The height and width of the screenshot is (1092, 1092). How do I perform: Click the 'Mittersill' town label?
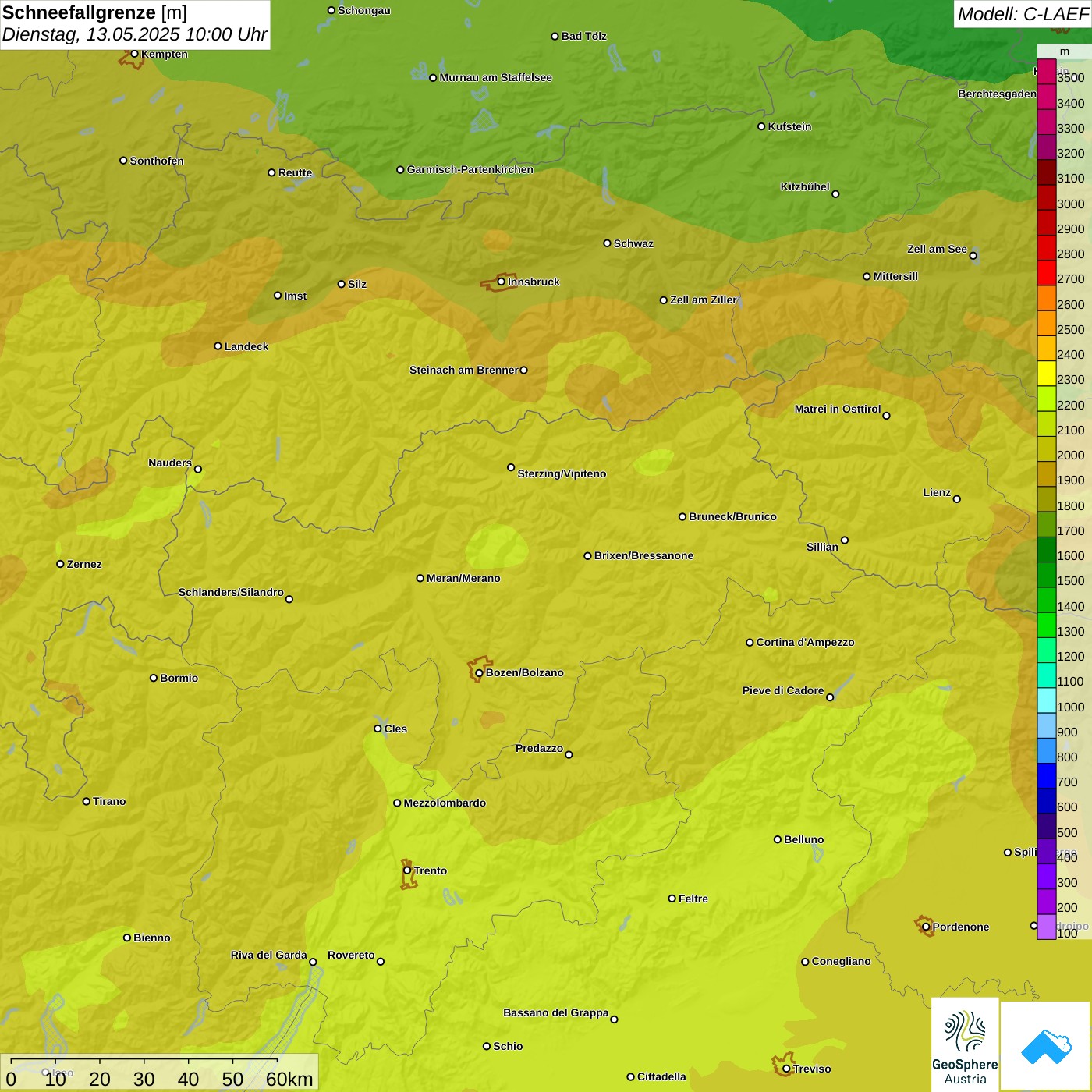click(895, 276)
